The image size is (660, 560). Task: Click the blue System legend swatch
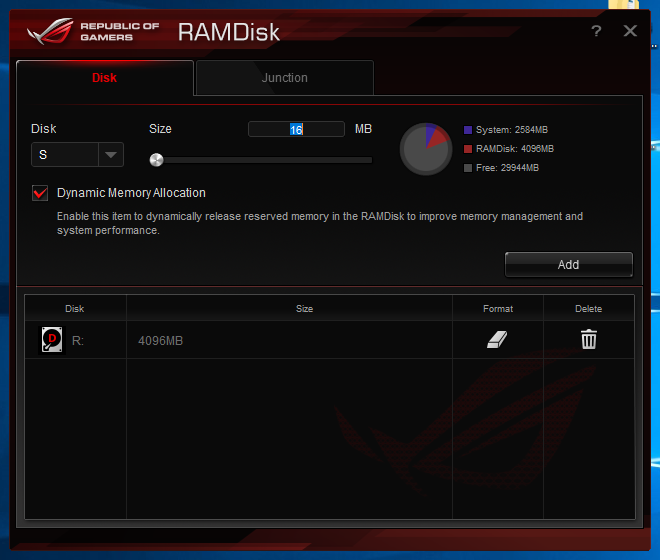468,131
